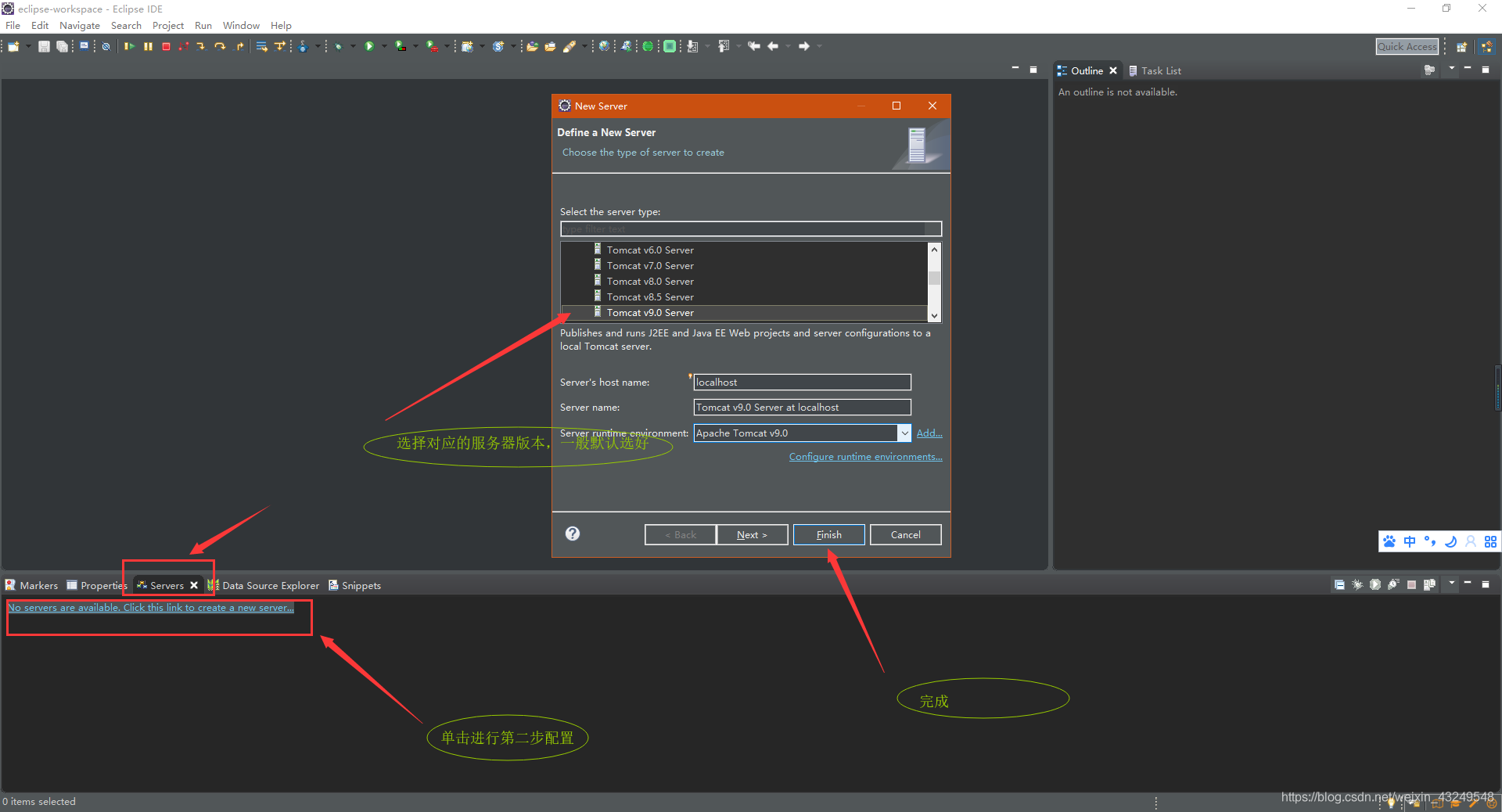Click the New file toolbar icon

point(14,46)
